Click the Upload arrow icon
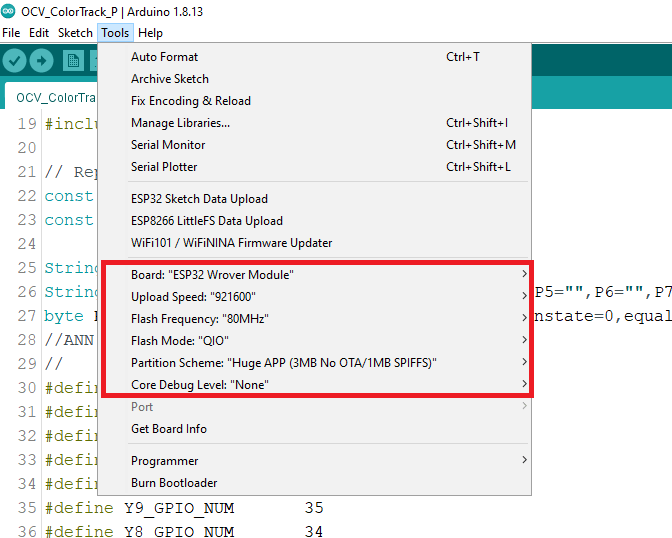The width and height of the screenshot is (672, 538). coord(41,61)
